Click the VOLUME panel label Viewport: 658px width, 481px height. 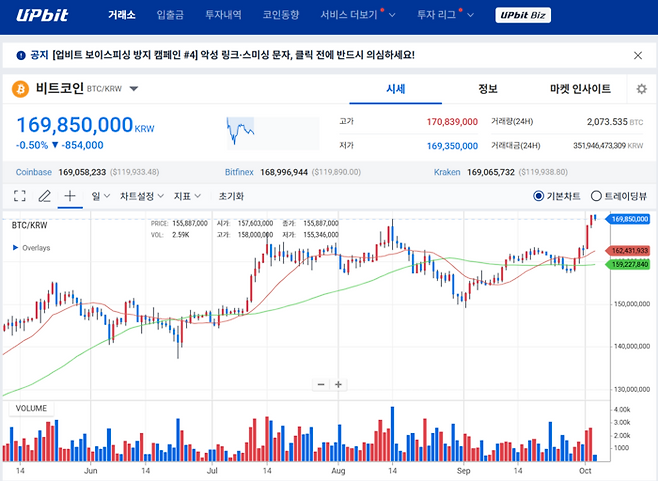click(31, 408)
